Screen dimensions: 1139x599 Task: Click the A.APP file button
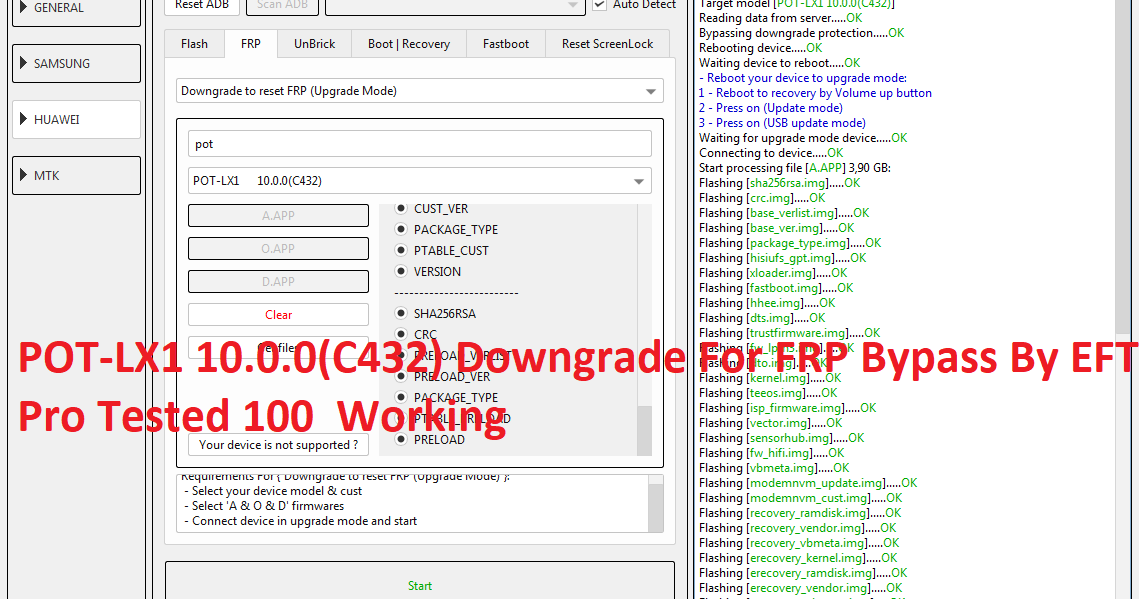[x=278, y=216]
